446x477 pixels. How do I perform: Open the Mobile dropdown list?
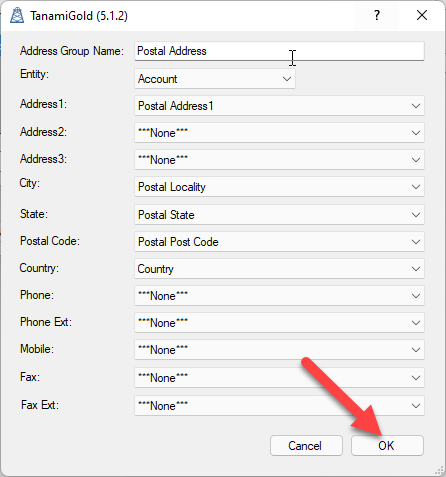tap(279, 350)
